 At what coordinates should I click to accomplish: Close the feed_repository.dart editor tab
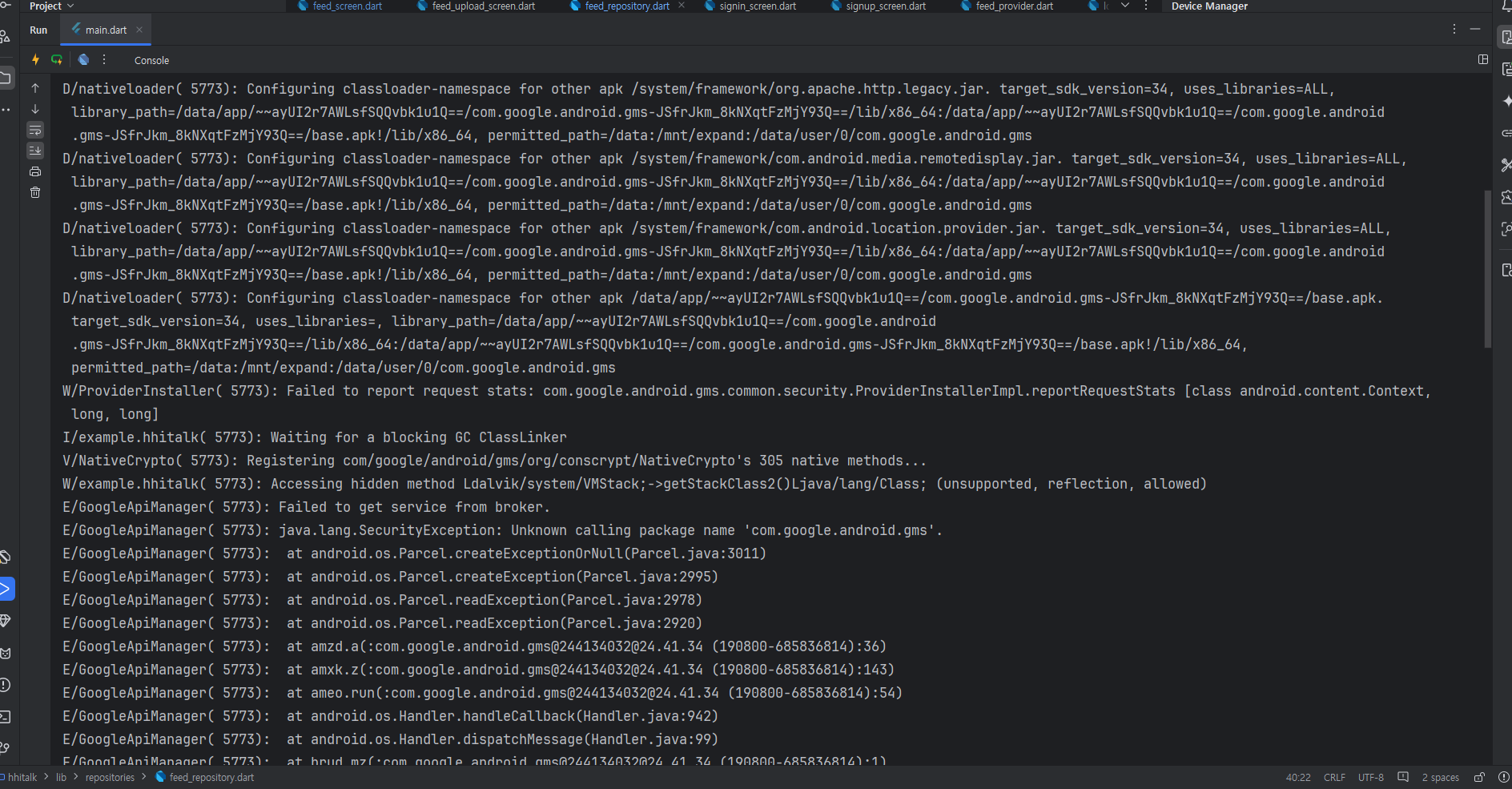point(682,6)
